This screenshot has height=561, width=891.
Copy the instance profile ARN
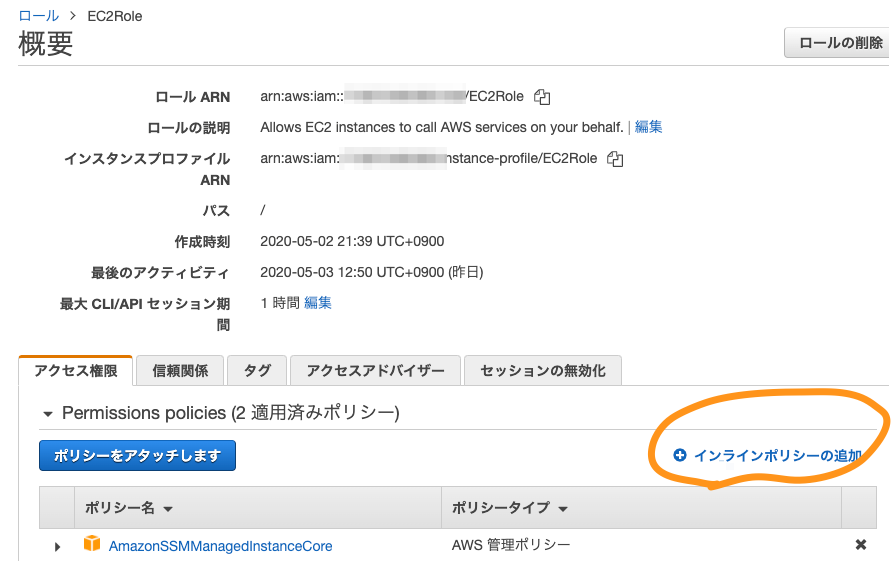[615, 159]
